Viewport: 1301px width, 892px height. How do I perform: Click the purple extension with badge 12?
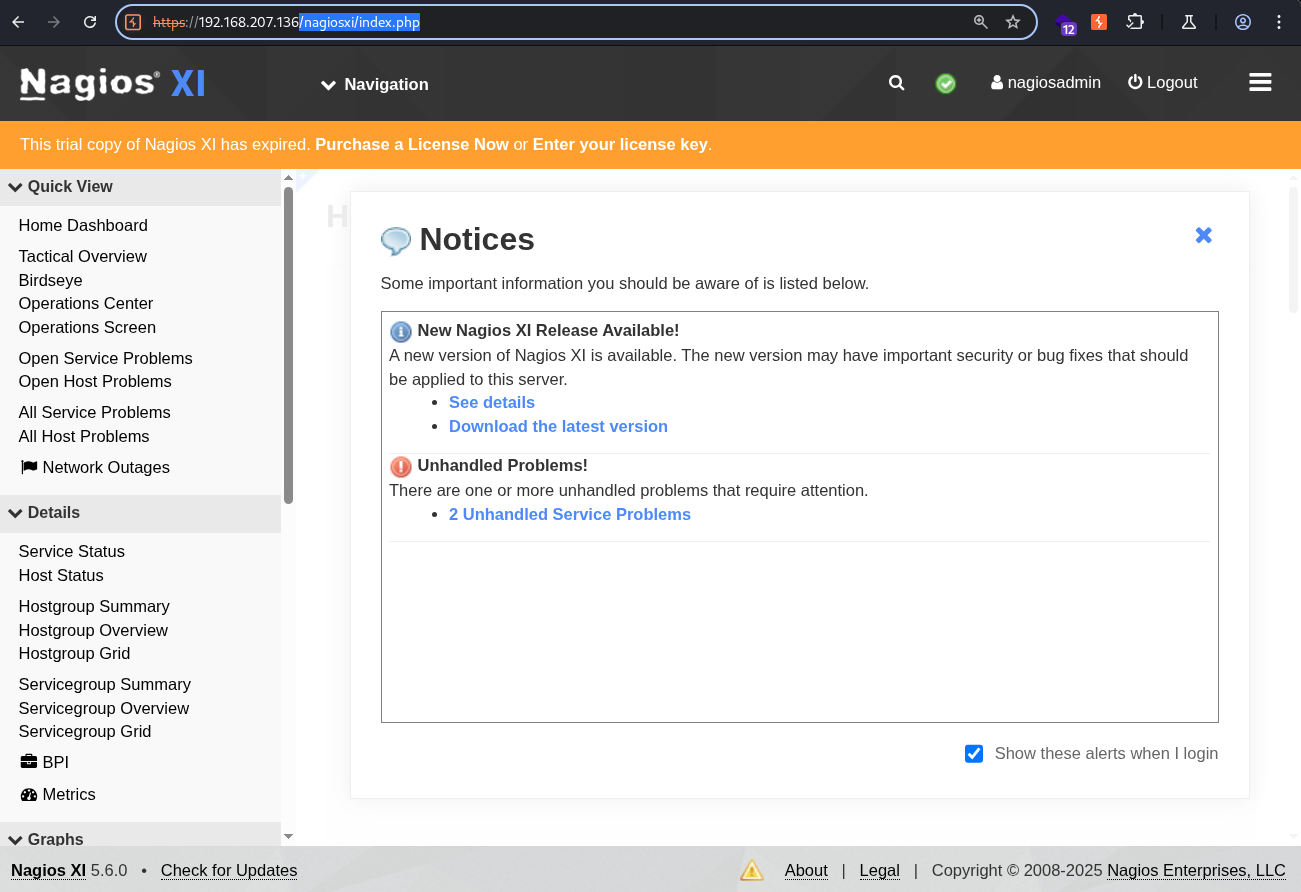coord(1065,23)
